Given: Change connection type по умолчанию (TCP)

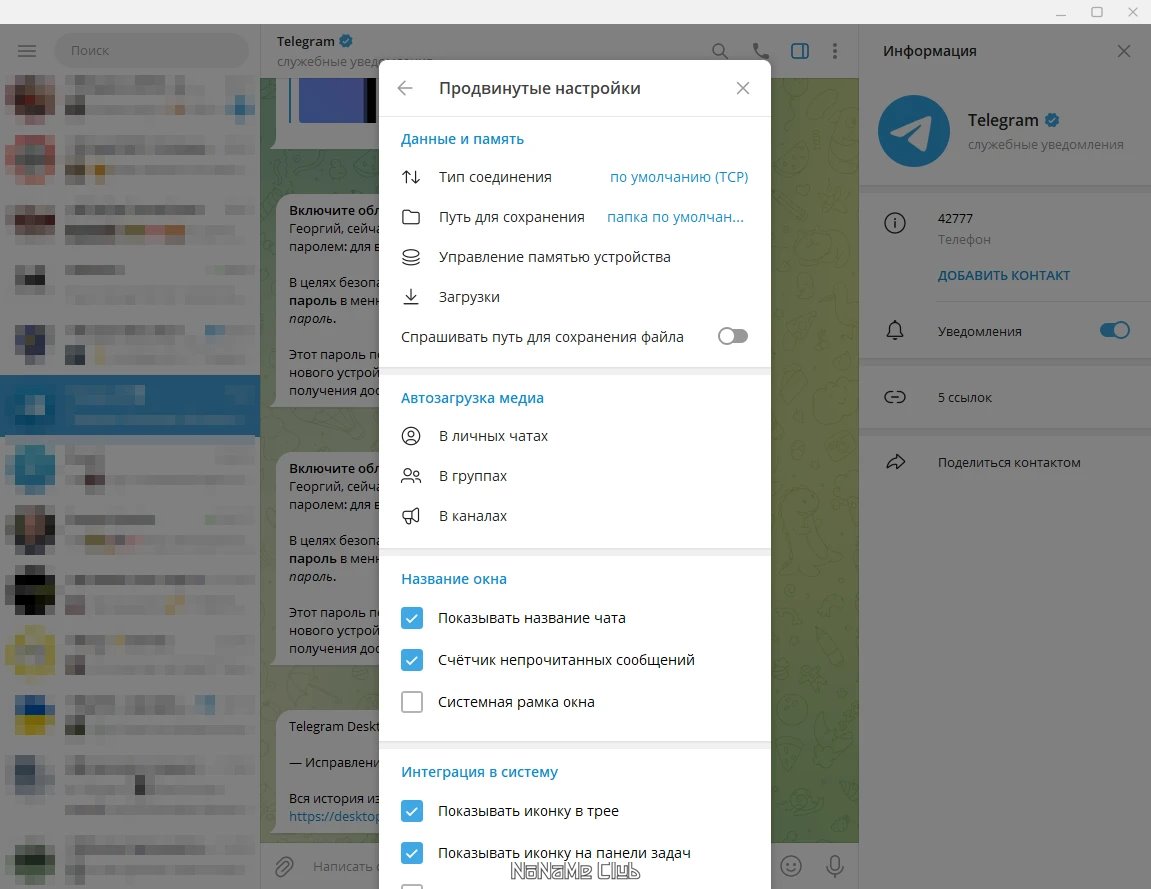Looking at the screenshot, I should [679, 177].
